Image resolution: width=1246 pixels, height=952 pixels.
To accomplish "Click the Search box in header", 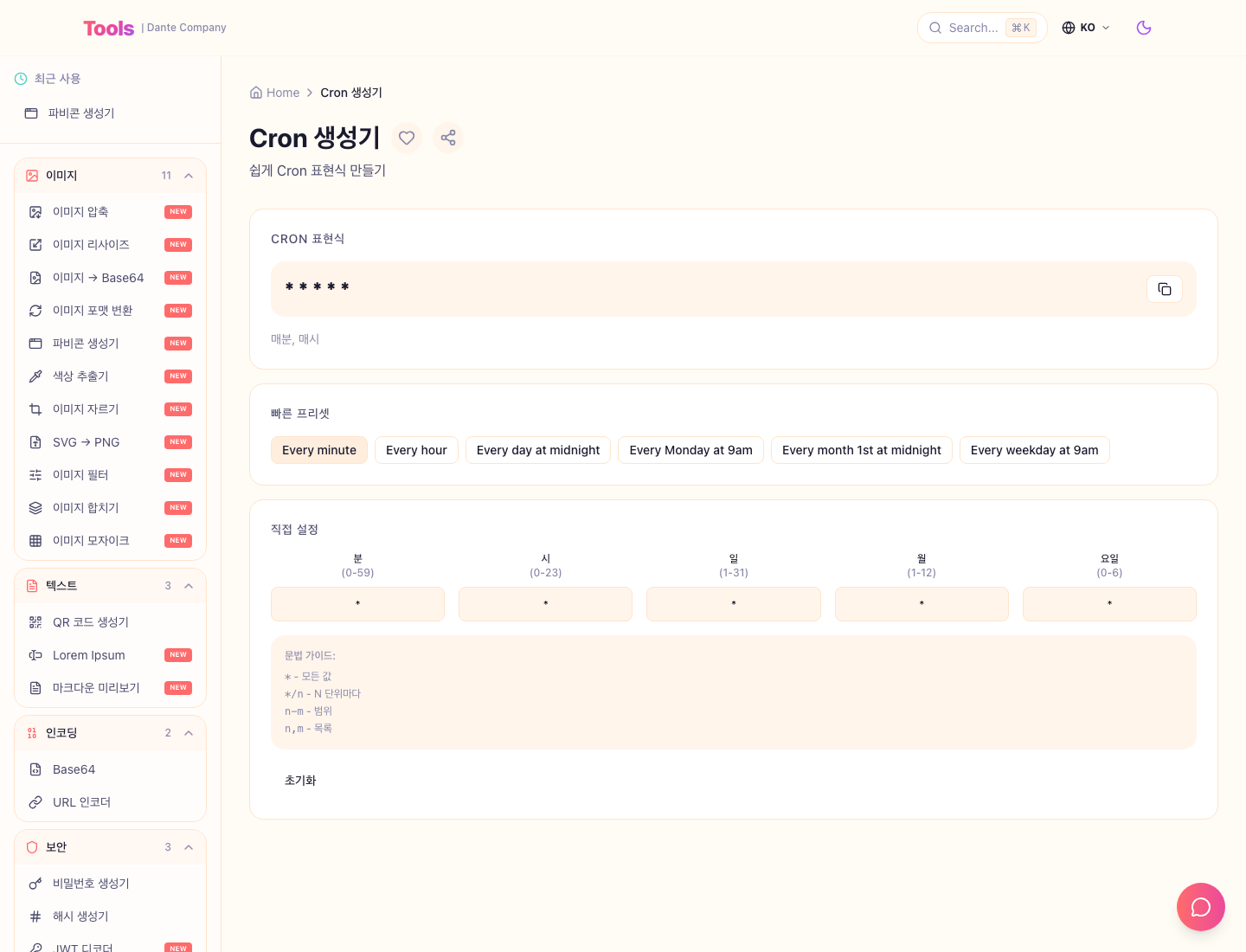I will tap(982, 28).
